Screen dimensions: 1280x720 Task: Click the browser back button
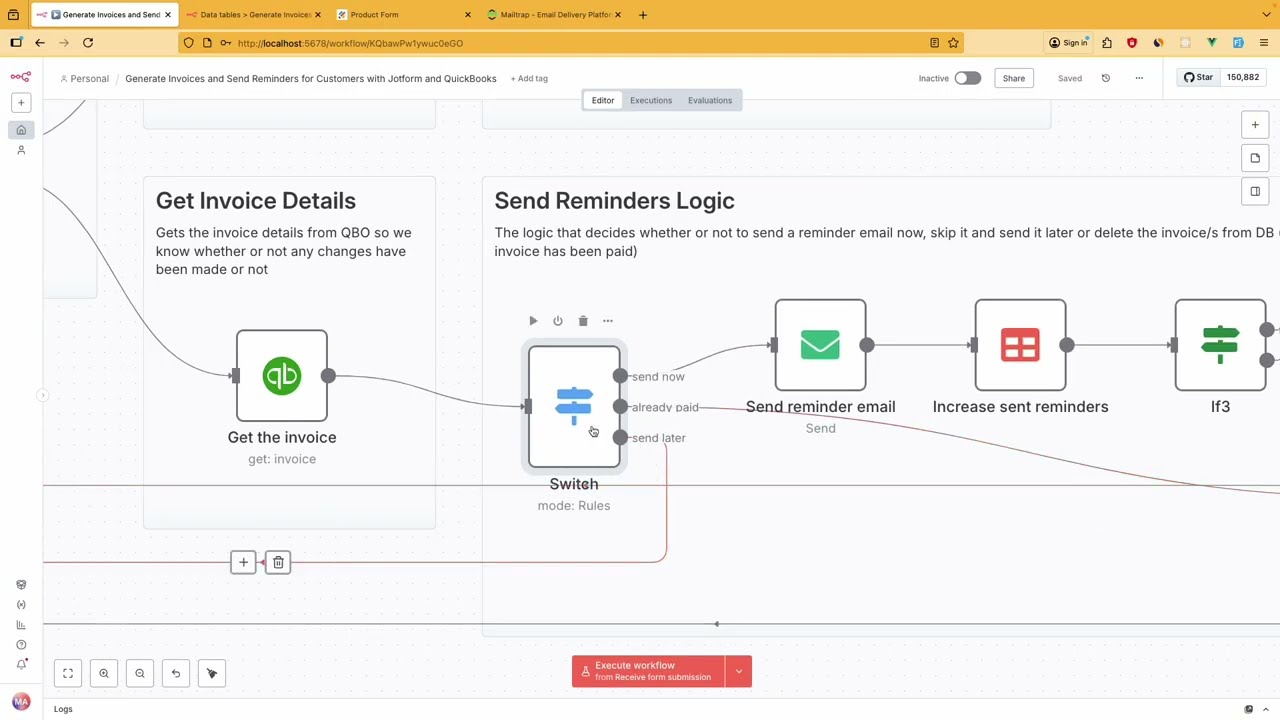click(x=40, y=43)
